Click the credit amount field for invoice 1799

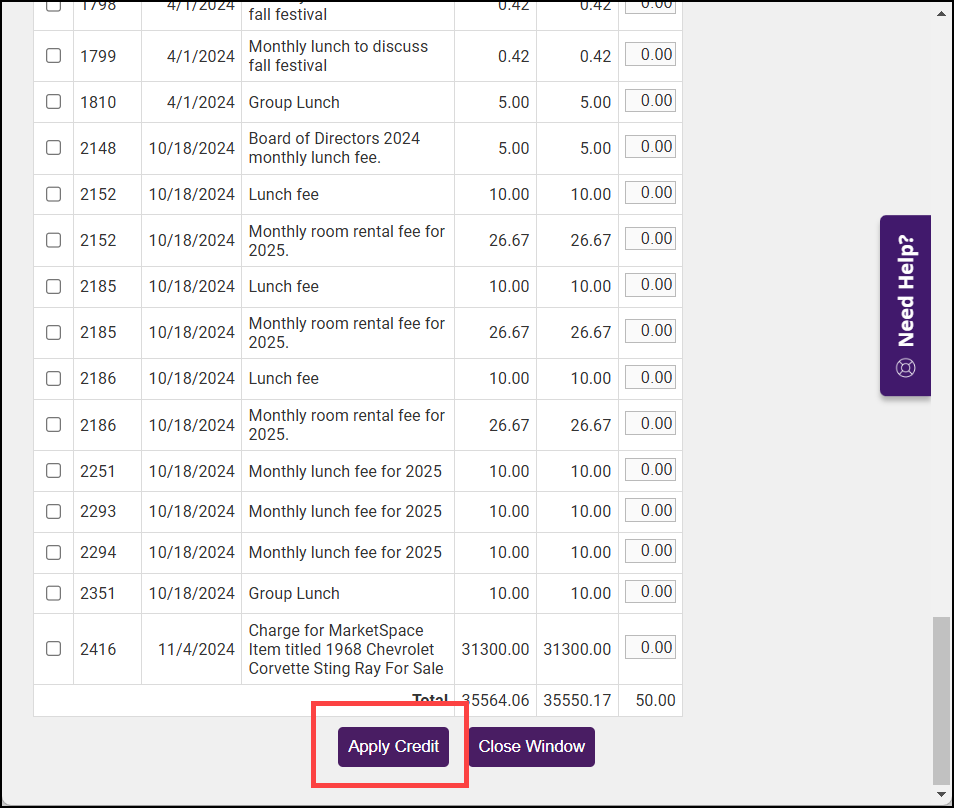(650, 55)
